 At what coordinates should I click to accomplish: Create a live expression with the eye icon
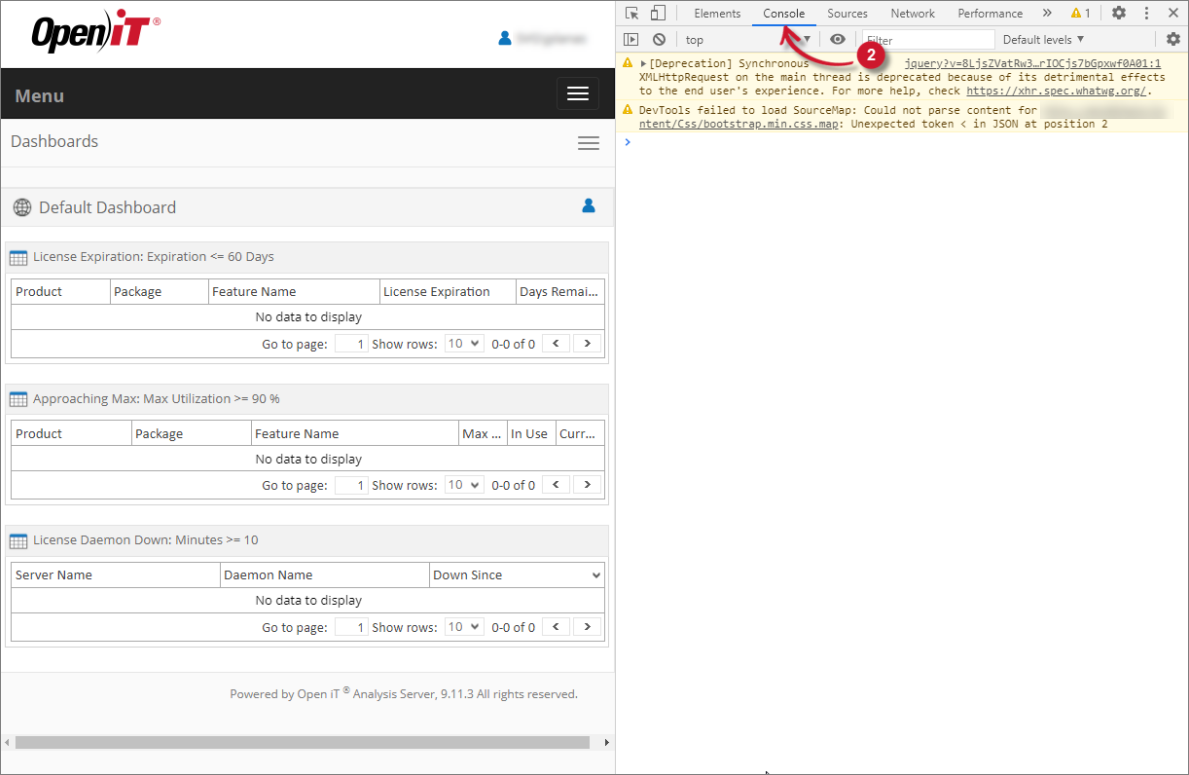tap(838, 39)
